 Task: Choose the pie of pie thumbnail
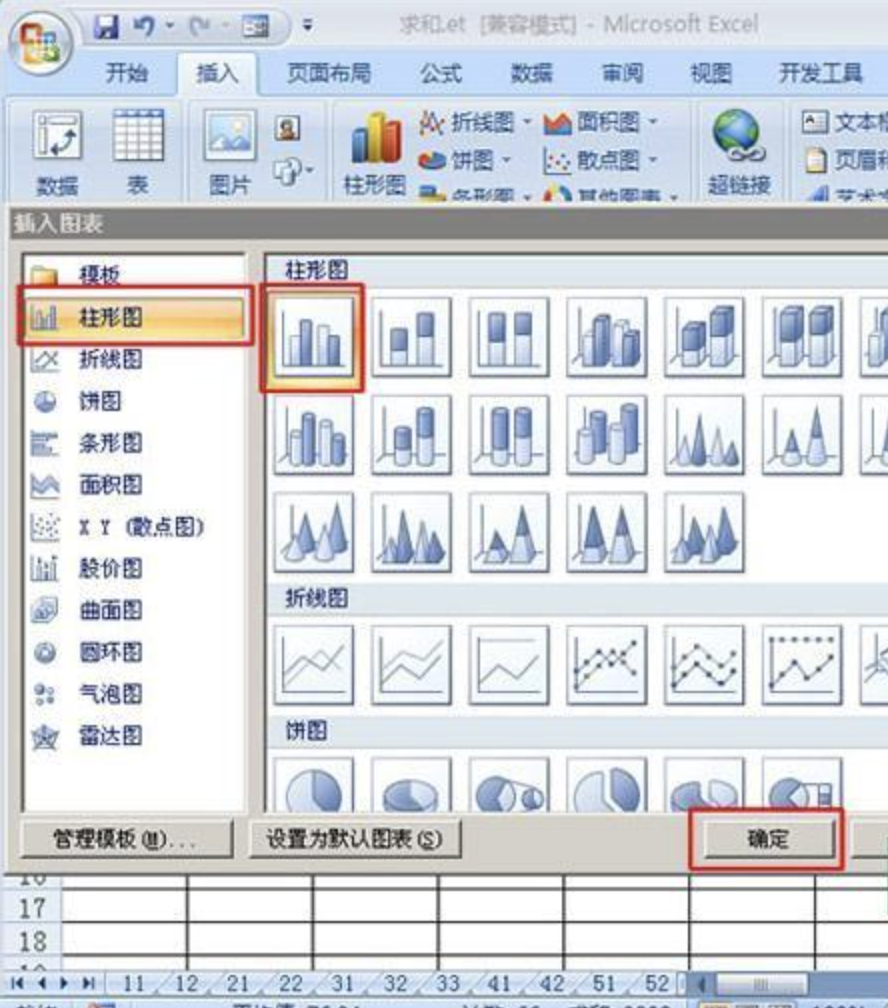tap(509, 784)
